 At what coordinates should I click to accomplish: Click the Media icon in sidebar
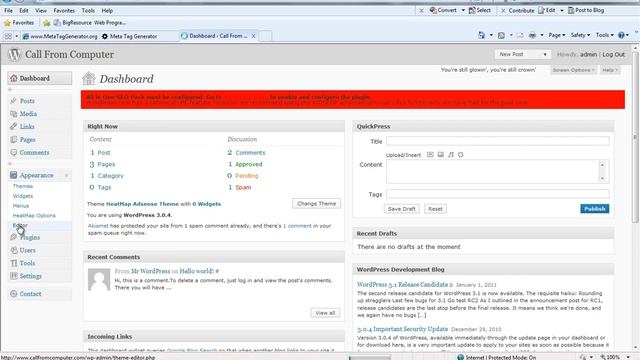click(x=13, y=113)
